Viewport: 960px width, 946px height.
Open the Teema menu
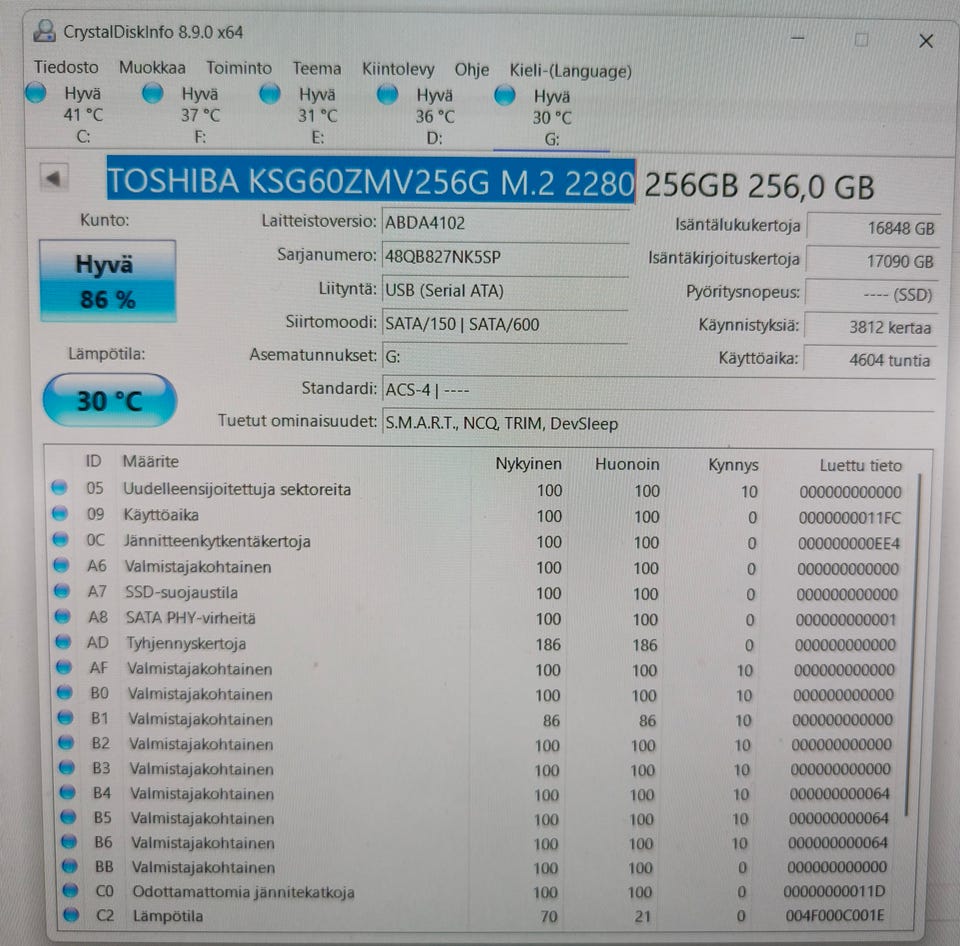pos(317,69)
